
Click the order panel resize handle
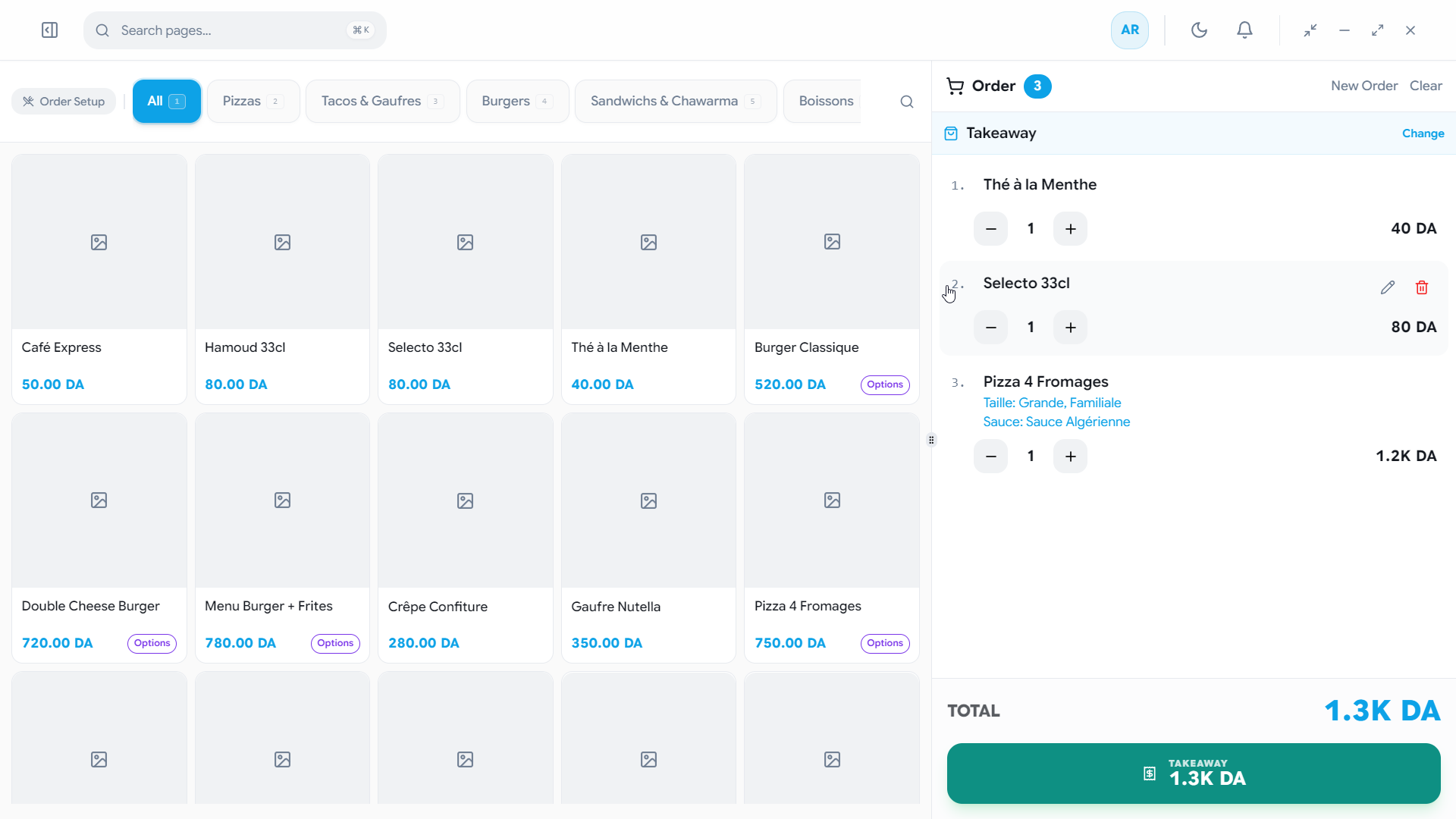tap(931, 440)
